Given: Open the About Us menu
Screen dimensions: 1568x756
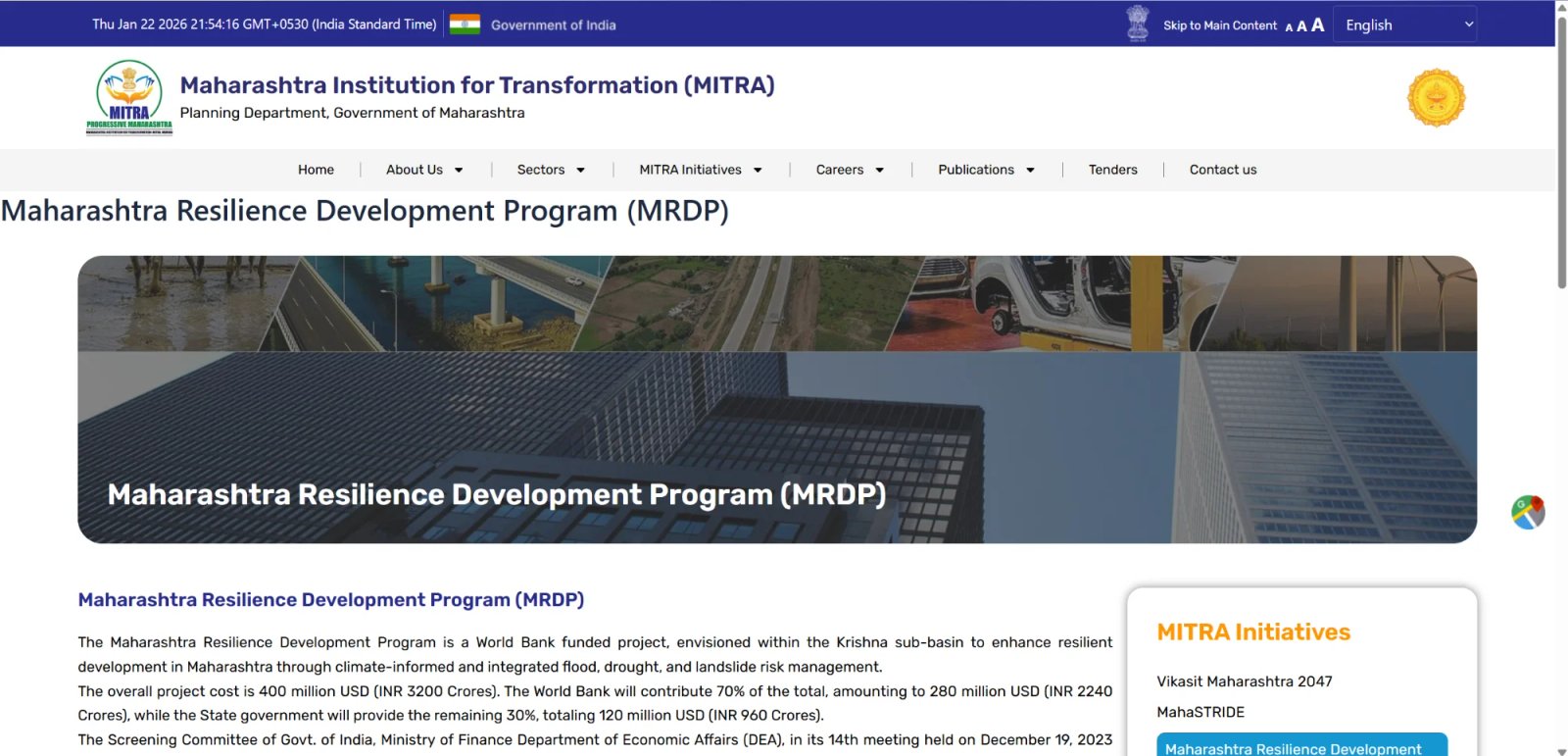Looking at the screenshot, I should (x=415, y=170).
